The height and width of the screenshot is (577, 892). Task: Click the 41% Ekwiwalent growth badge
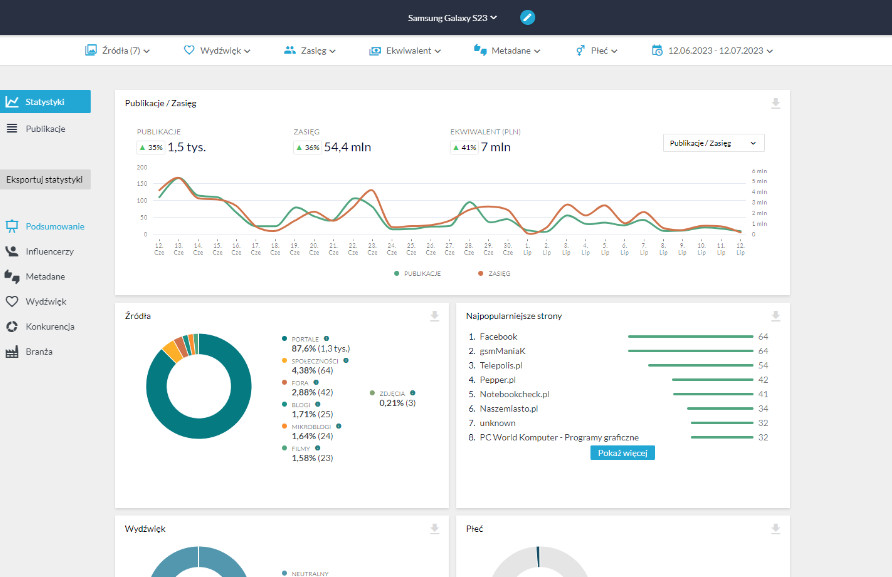click(464, 147)
